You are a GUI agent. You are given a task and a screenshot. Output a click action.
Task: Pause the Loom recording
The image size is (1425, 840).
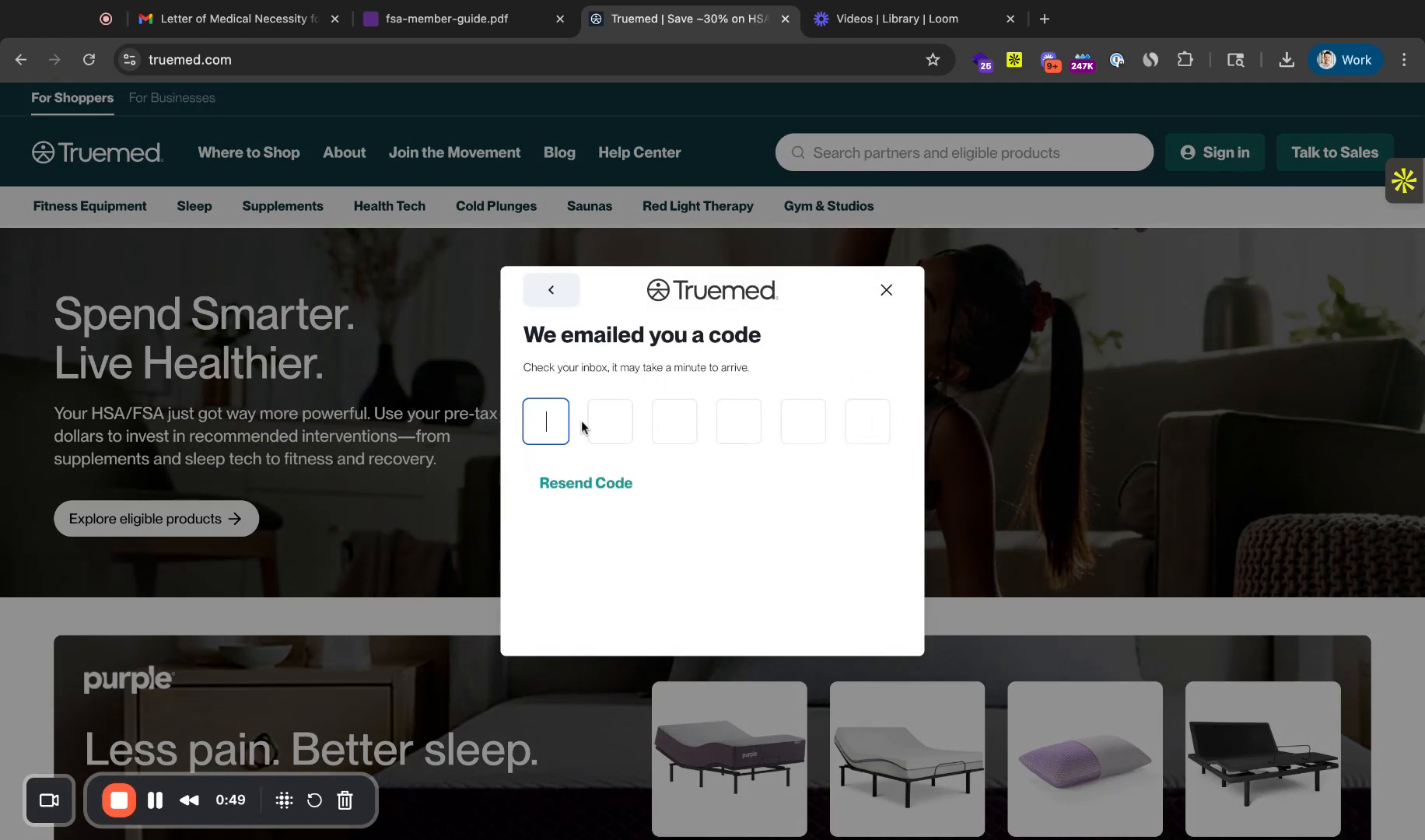tap(154, 800)
